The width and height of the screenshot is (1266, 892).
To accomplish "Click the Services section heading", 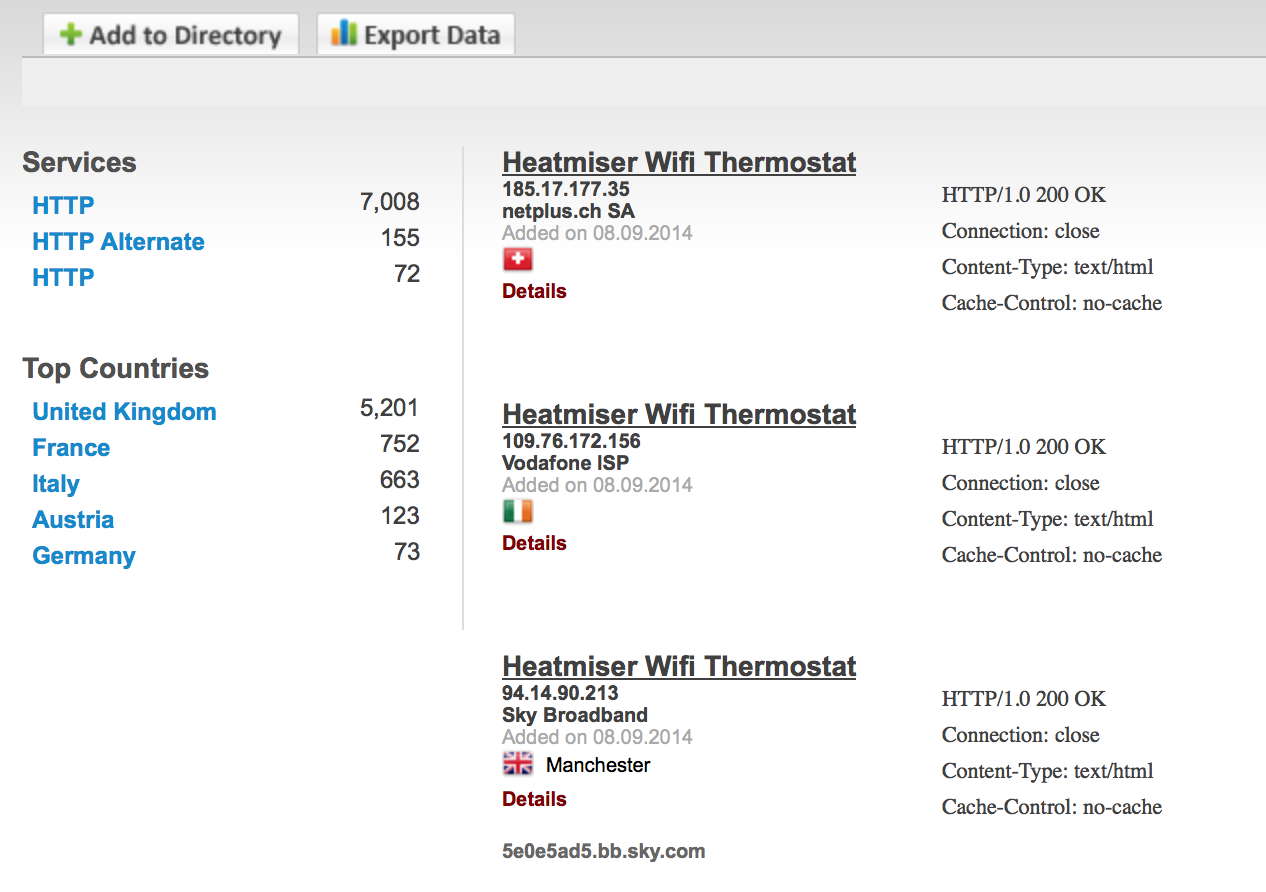I will click(x=79, y=162).
